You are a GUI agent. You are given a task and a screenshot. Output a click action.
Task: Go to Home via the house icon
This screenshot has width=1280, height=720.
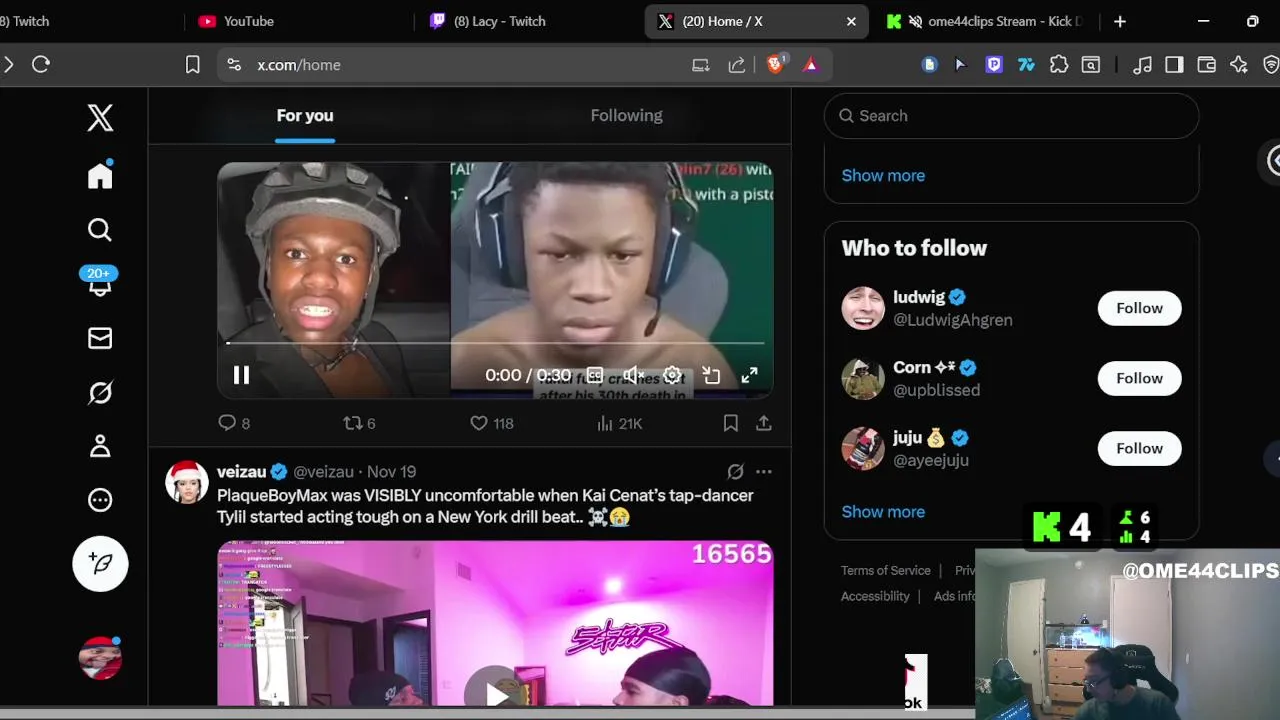coord(100,175)
